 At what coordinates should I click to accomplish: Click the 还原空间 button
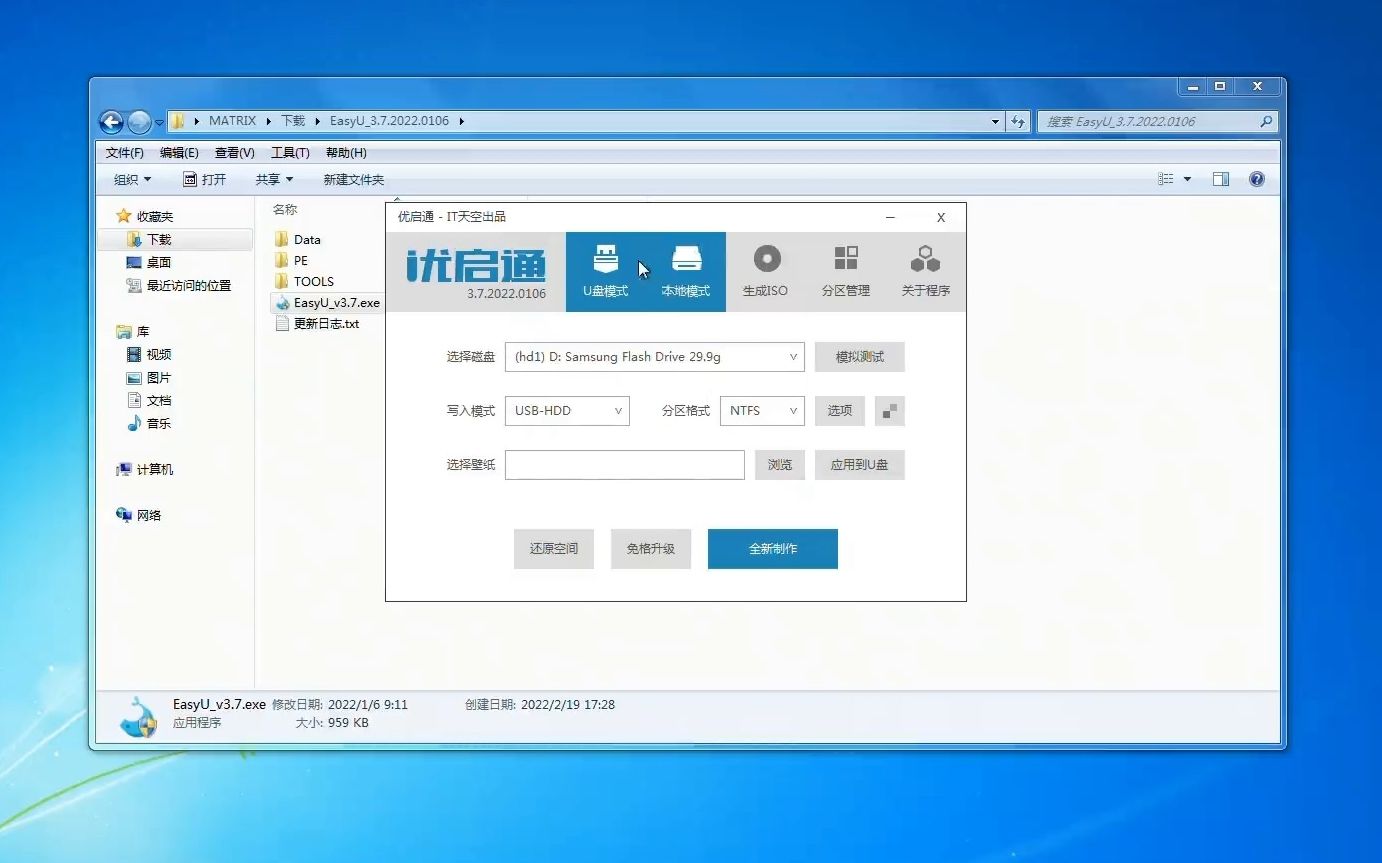(x=554, y=549)
